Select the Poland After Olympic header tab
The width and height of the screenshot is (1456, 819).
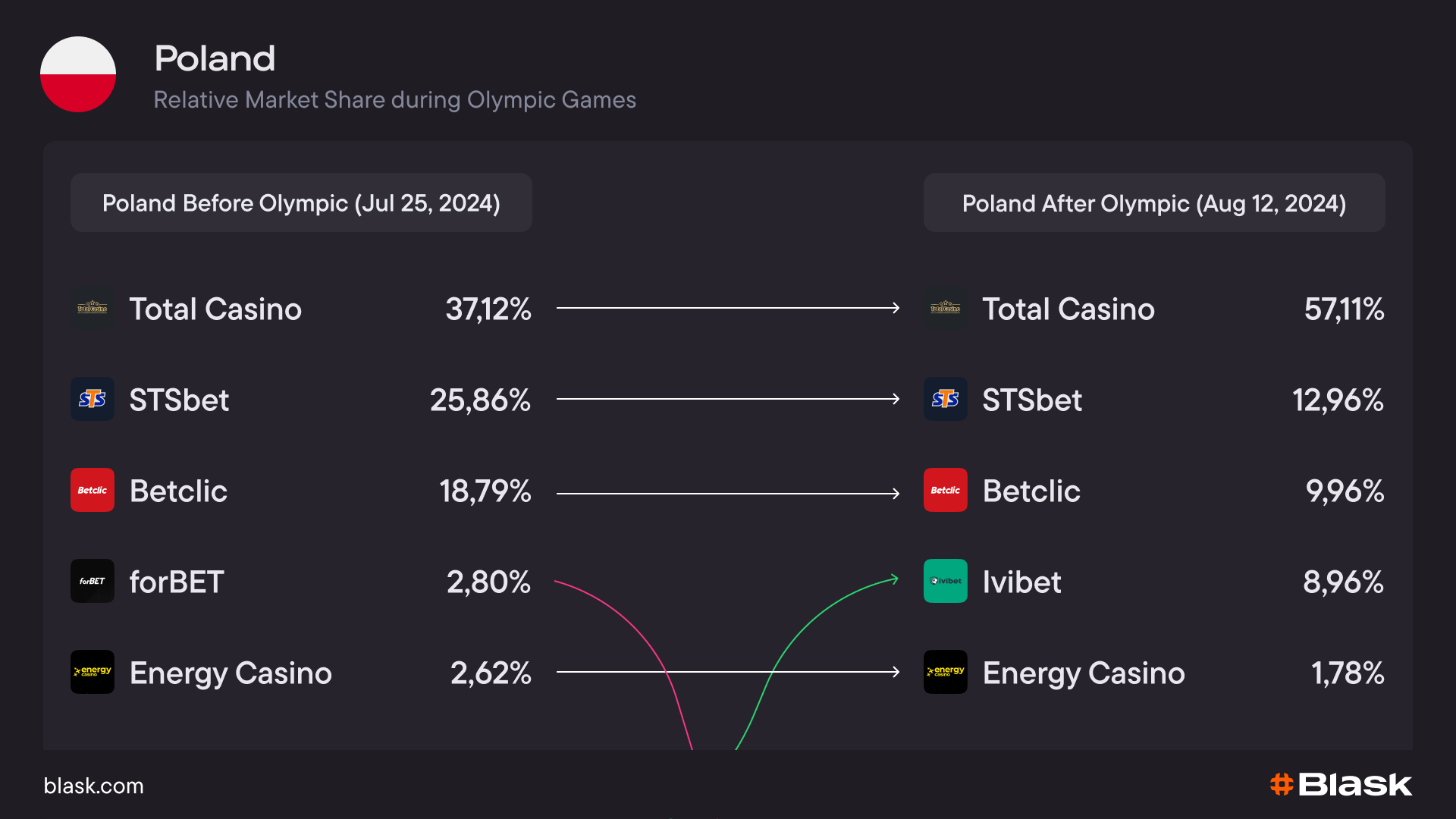(x=1154, y=203)
